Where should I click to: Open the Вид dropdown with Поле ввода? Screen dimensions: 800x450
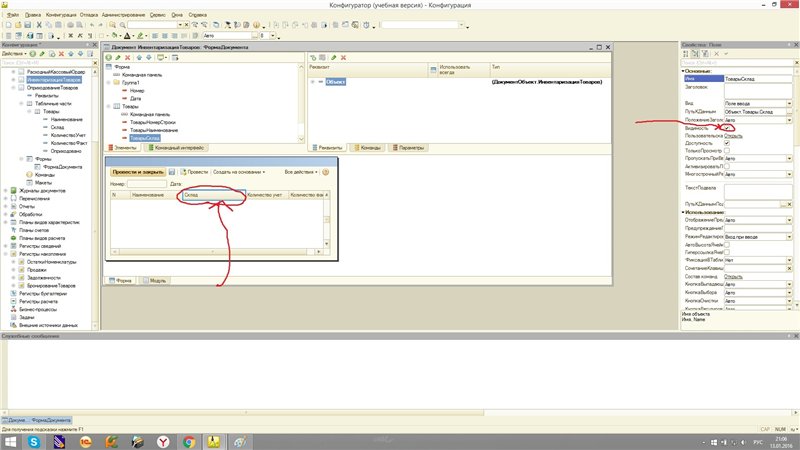[788, 103]
